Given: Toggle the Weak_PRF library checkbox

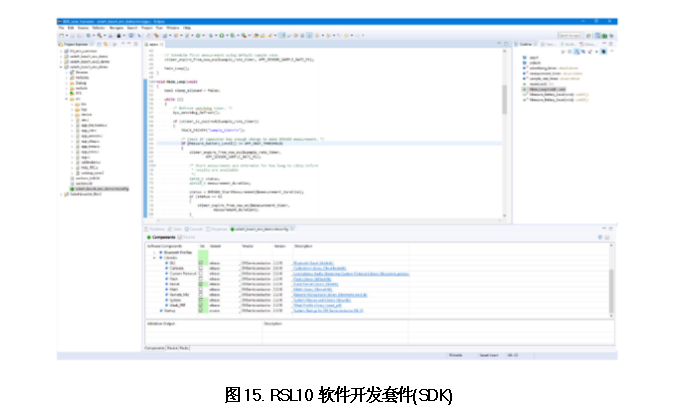Looking at the screenshot, I should coord(201,305).
